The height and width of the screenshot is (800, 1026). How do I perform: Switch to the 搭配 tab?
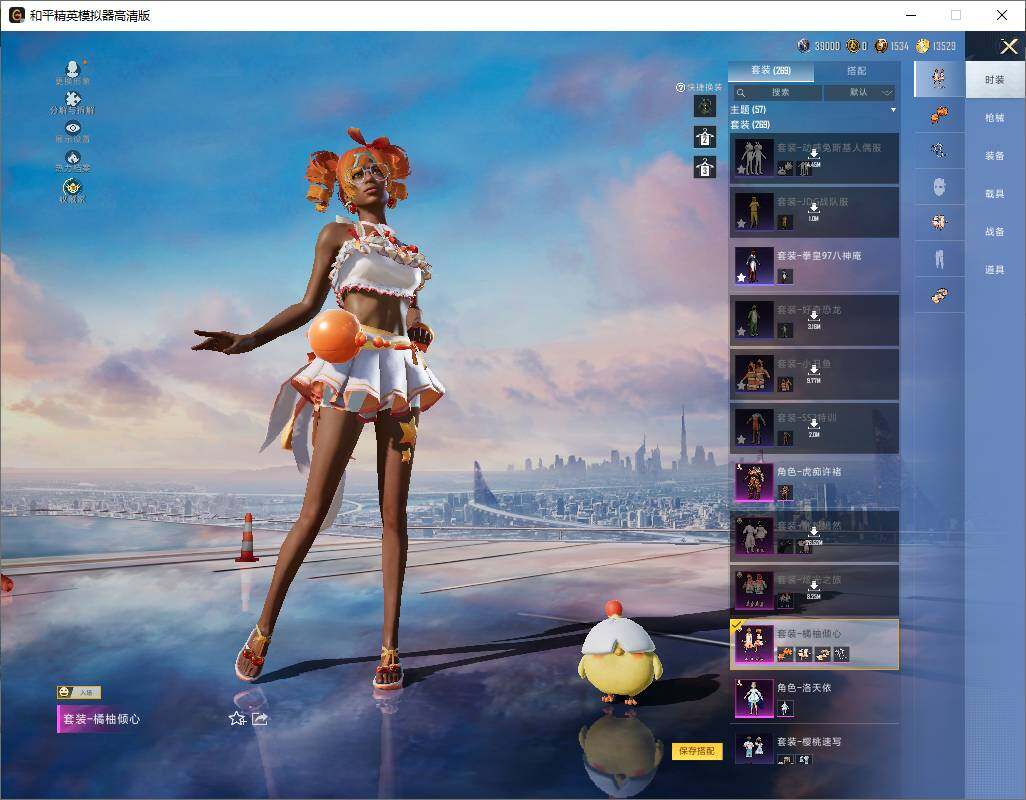click(x=856, y=71)
